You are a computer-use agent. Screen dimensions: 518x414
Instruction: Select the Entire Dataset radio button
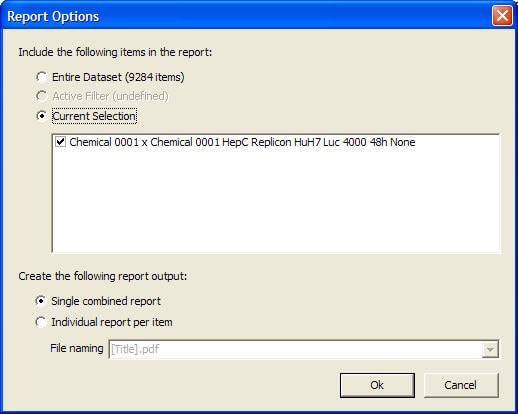tap(42, 77)
